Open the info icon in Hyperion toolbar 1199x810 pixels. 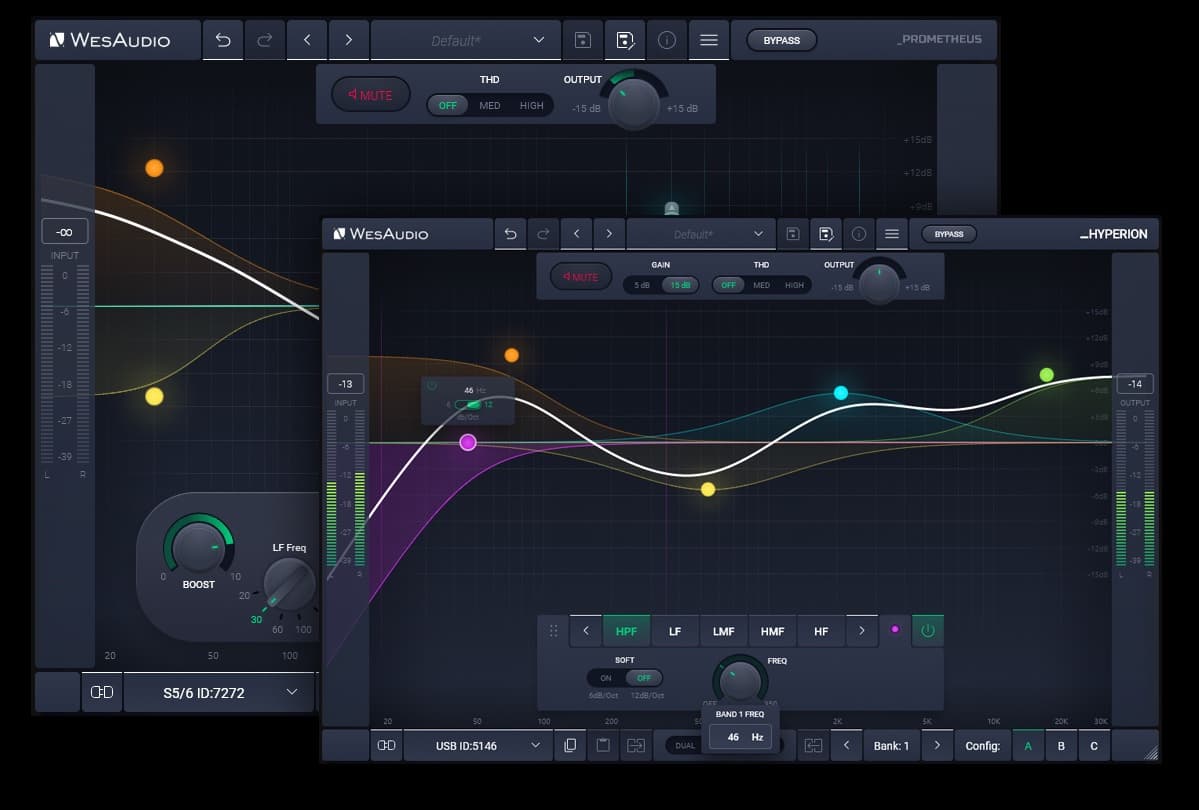coord(858,234)
